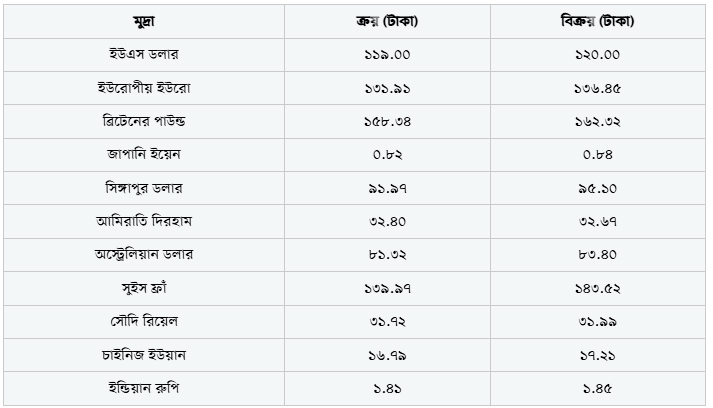The height and width of the screenshot is (408, 713).
Task: Click the ক্রয় (টাকা) column header
Action: pos(387,21)
